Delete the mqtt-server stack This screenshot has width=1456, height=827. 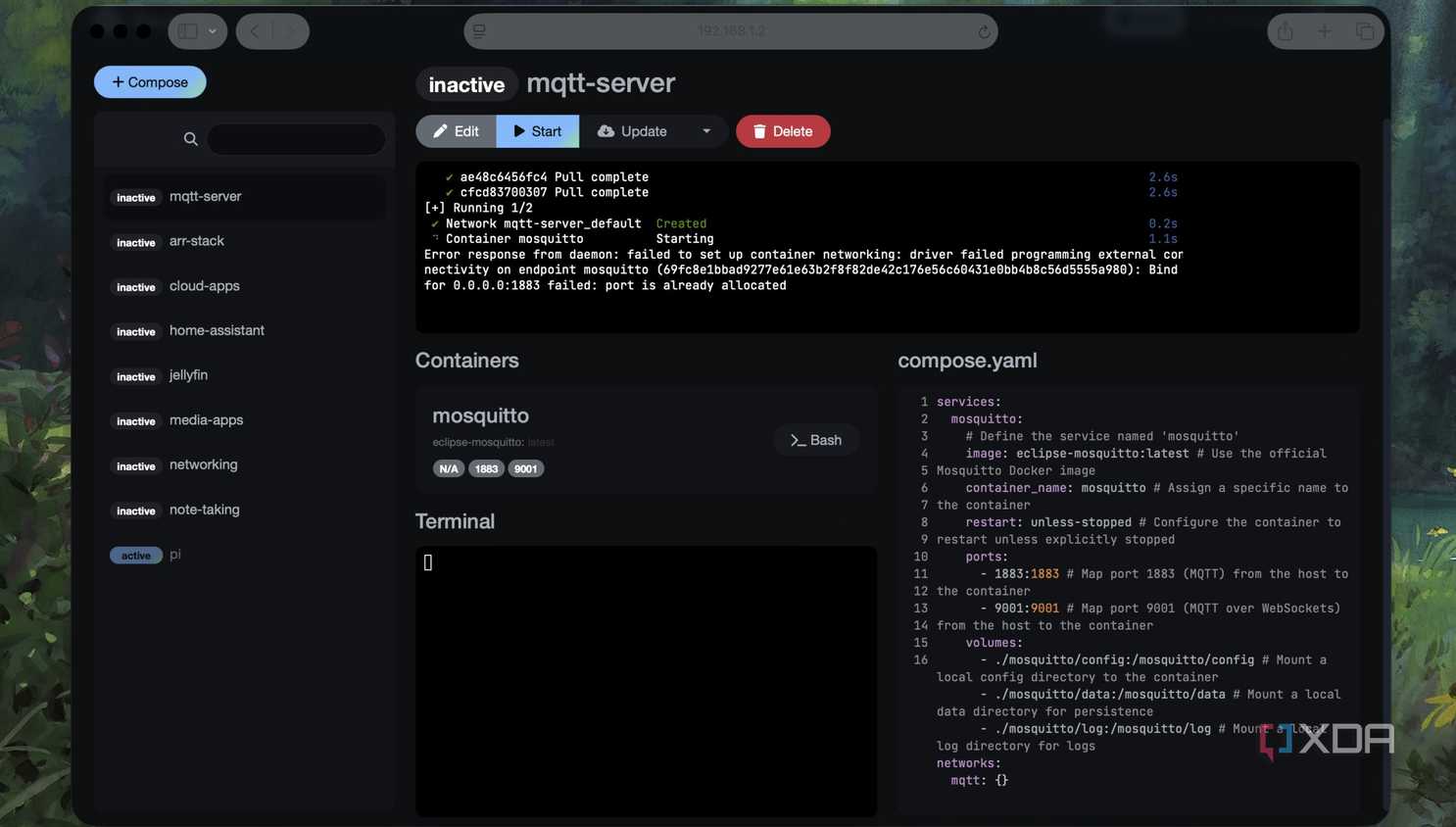[x=783, y=131]
